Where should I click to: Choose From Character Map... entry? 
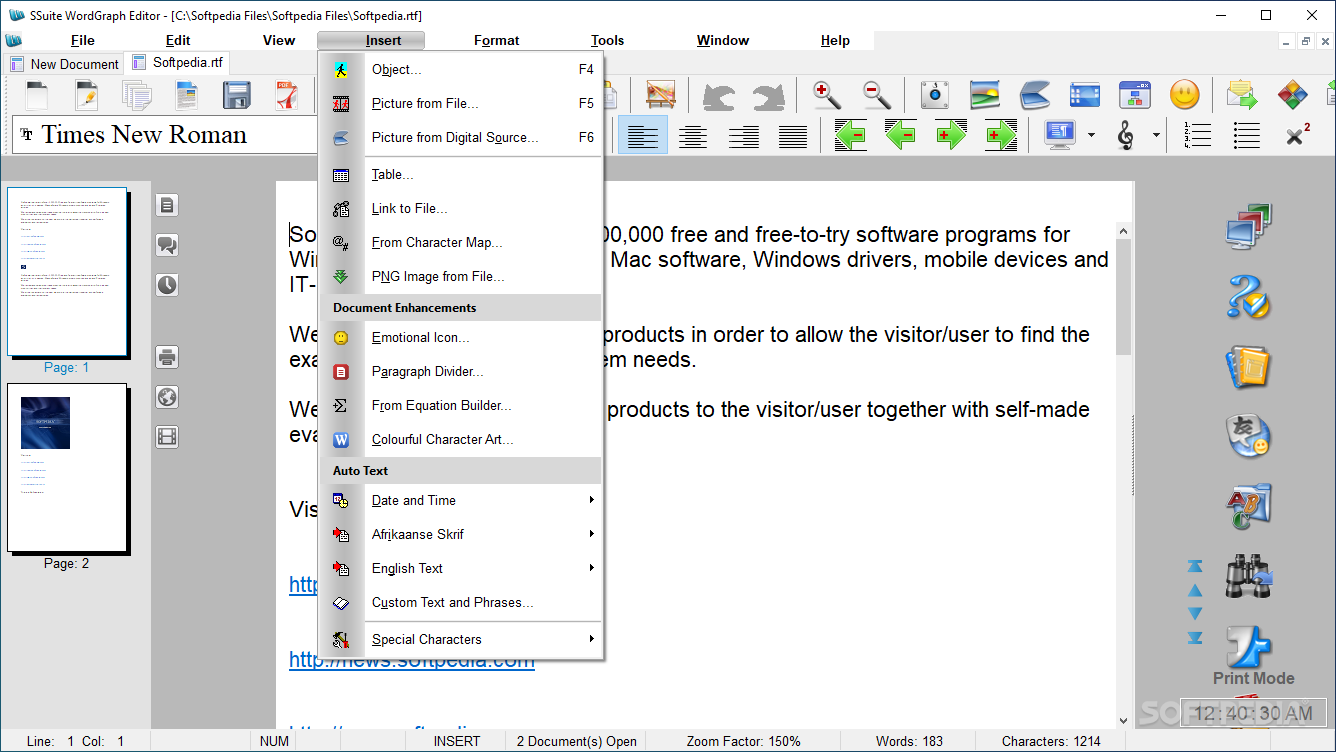point(461,242)
